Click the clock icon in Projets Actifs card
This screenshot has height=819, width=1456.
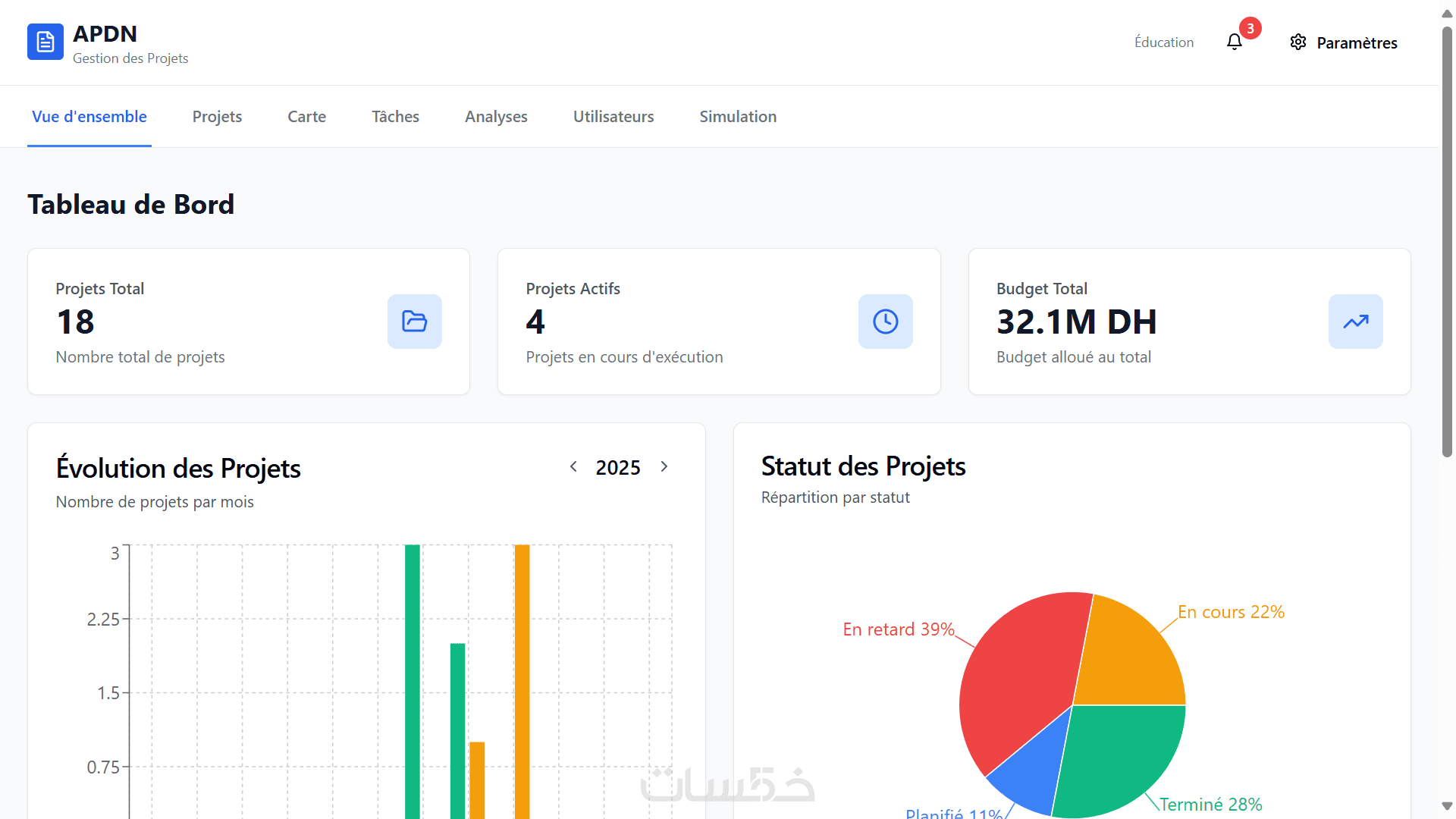coord(885,322)
